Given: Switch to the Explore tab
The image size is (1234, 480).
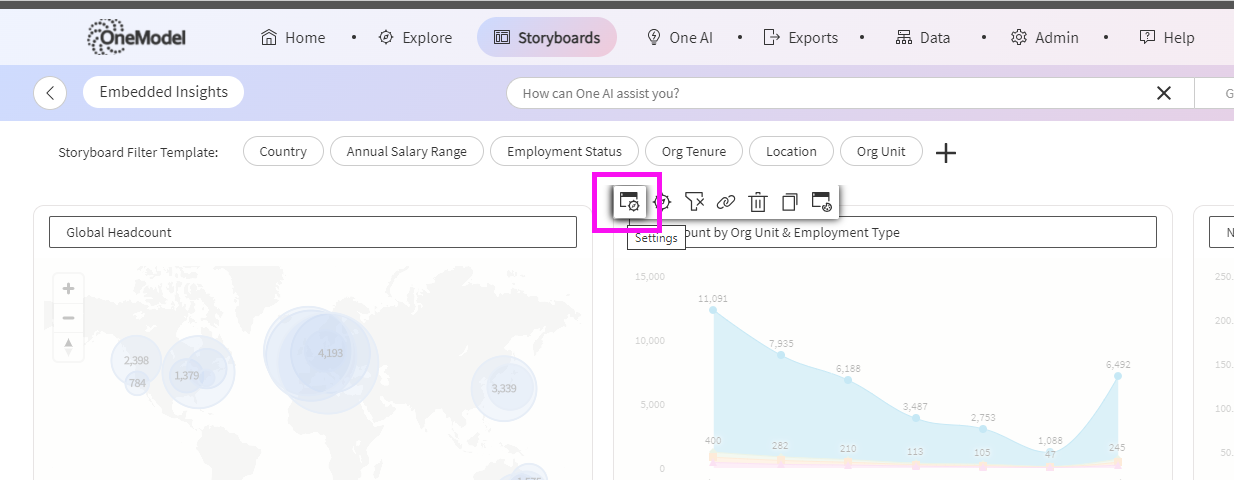Looking at the screenshot, I should tap(415, 38).
